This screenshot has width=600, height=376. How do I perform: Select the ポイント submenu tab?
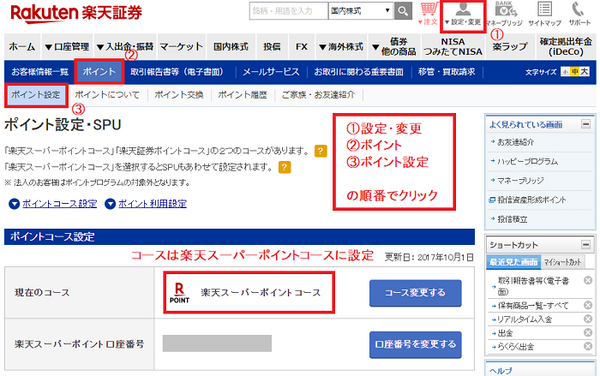coord(99,72)
